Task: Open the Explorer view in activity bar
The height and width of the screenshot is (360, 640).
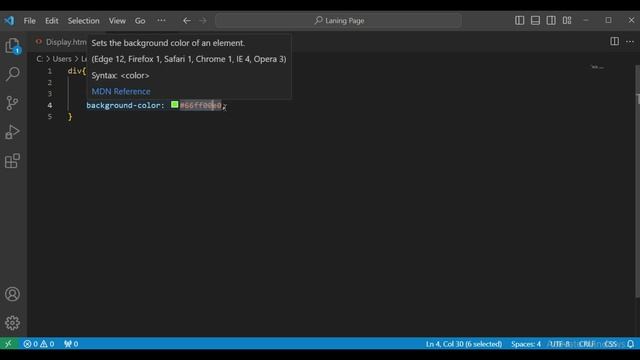Action: point(13,45)
